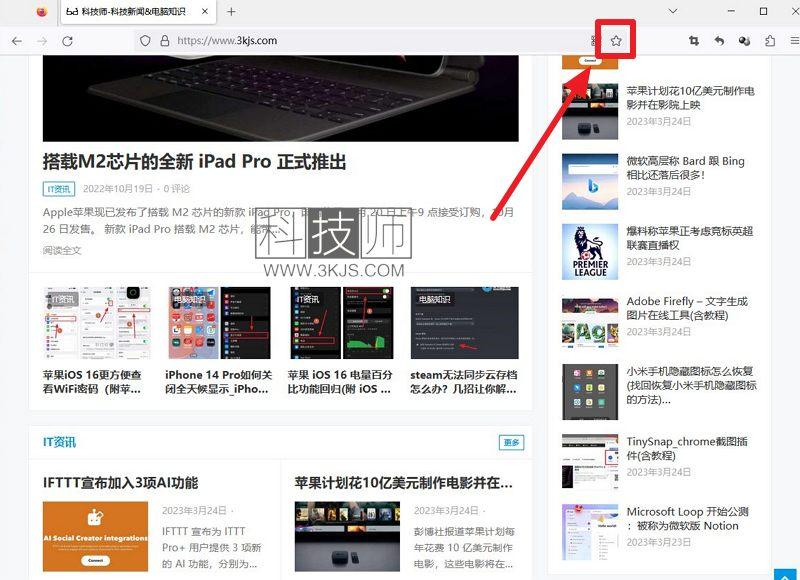The height and width of the screenshot is (580, 800).
Task: Click the TinySnap sidebar thumbnail
Action: 590,462
